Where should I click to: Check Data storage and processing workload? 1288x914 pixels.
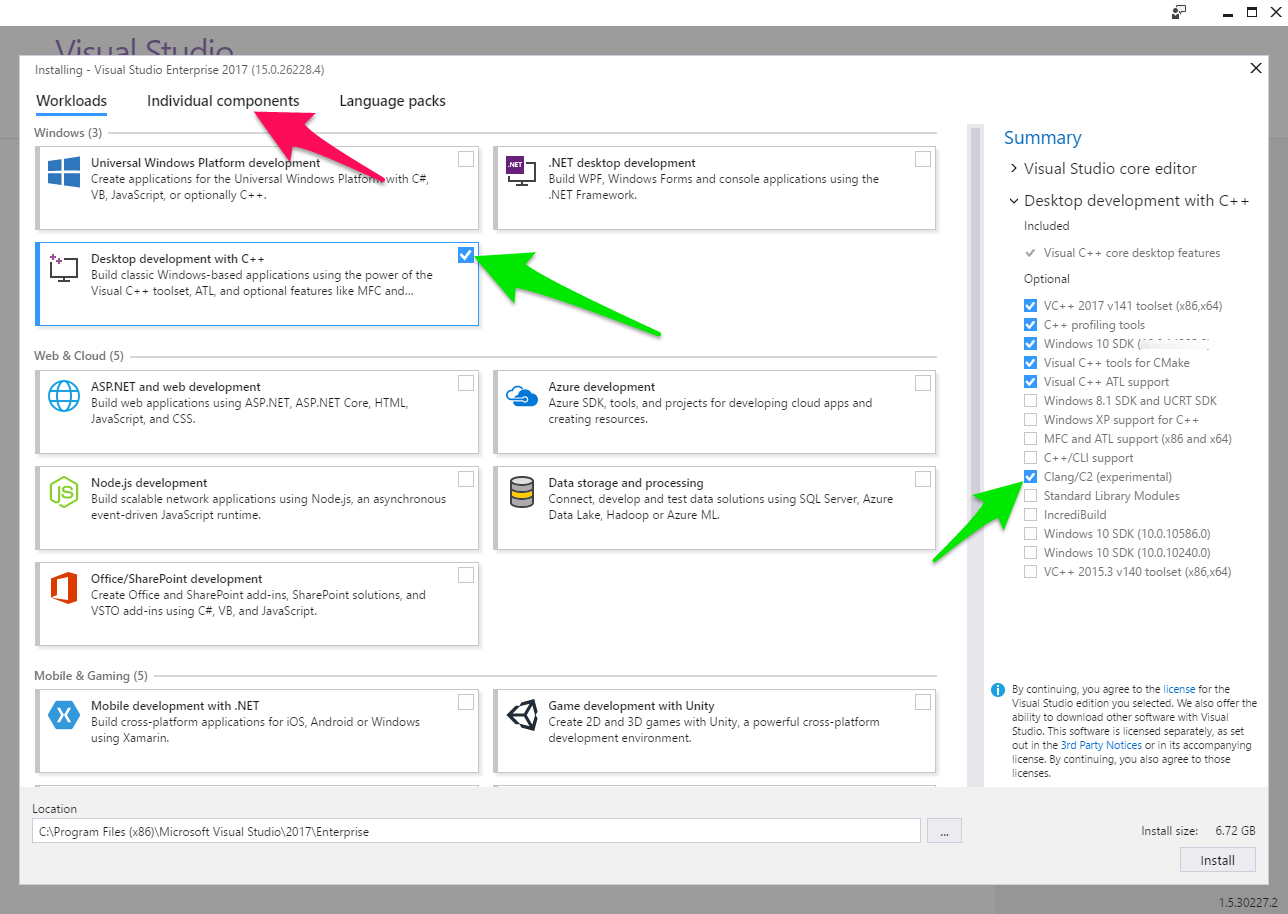[923, 479]
